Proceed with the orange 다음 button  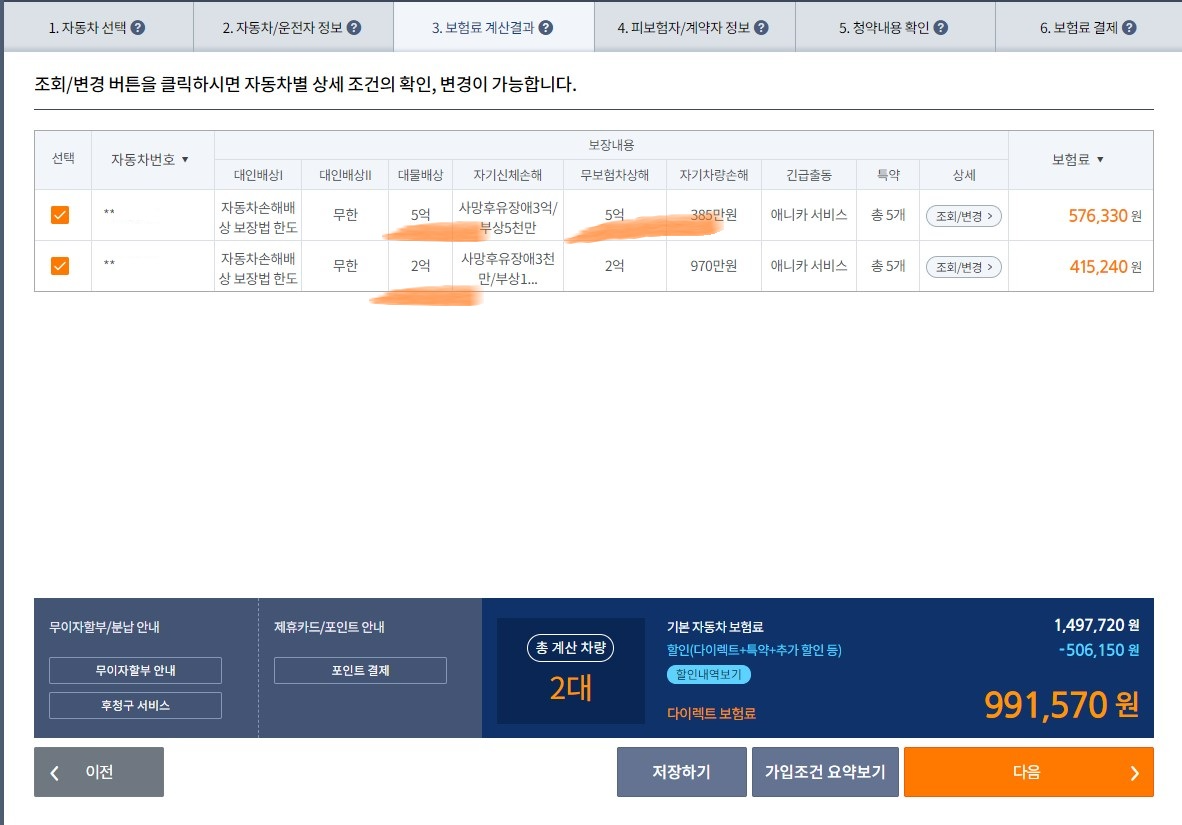click(x=1029, y=772)
